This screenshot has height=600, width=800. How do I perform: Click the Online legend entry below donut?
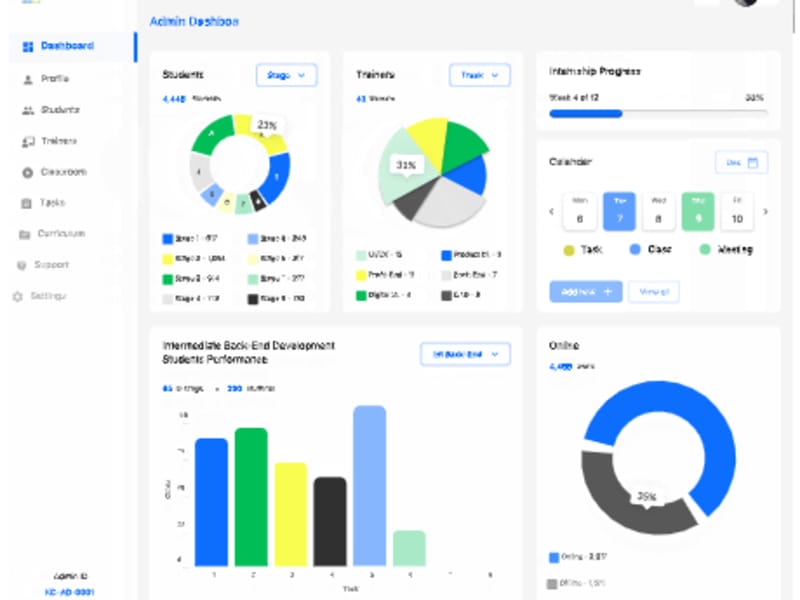578,557
